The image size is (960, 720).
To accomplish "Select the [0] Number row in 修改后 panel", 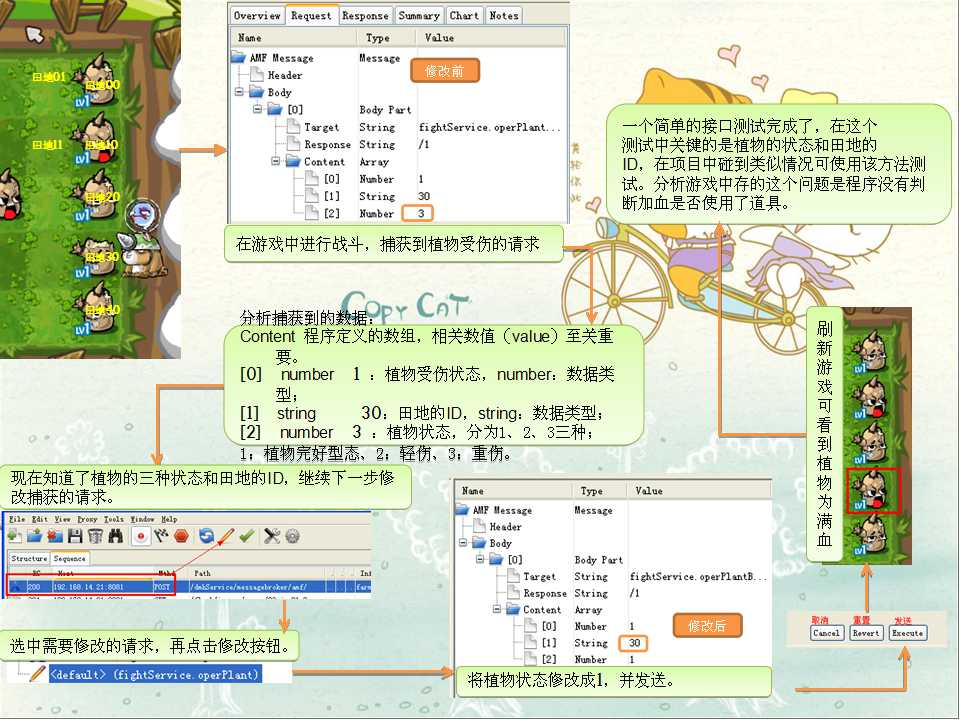I will pos(612,626).
